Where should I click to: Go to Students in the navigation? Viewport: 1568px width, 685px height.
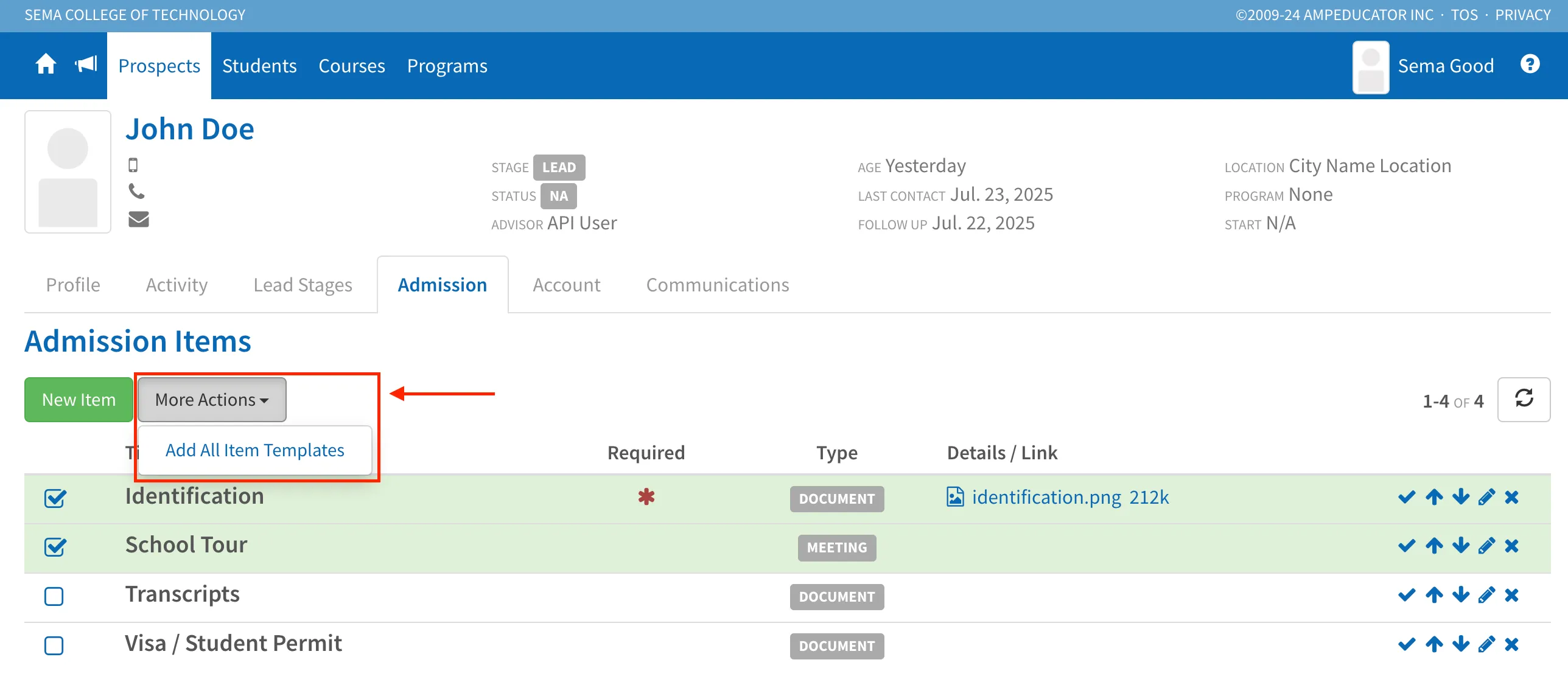[x=259, y=66]
